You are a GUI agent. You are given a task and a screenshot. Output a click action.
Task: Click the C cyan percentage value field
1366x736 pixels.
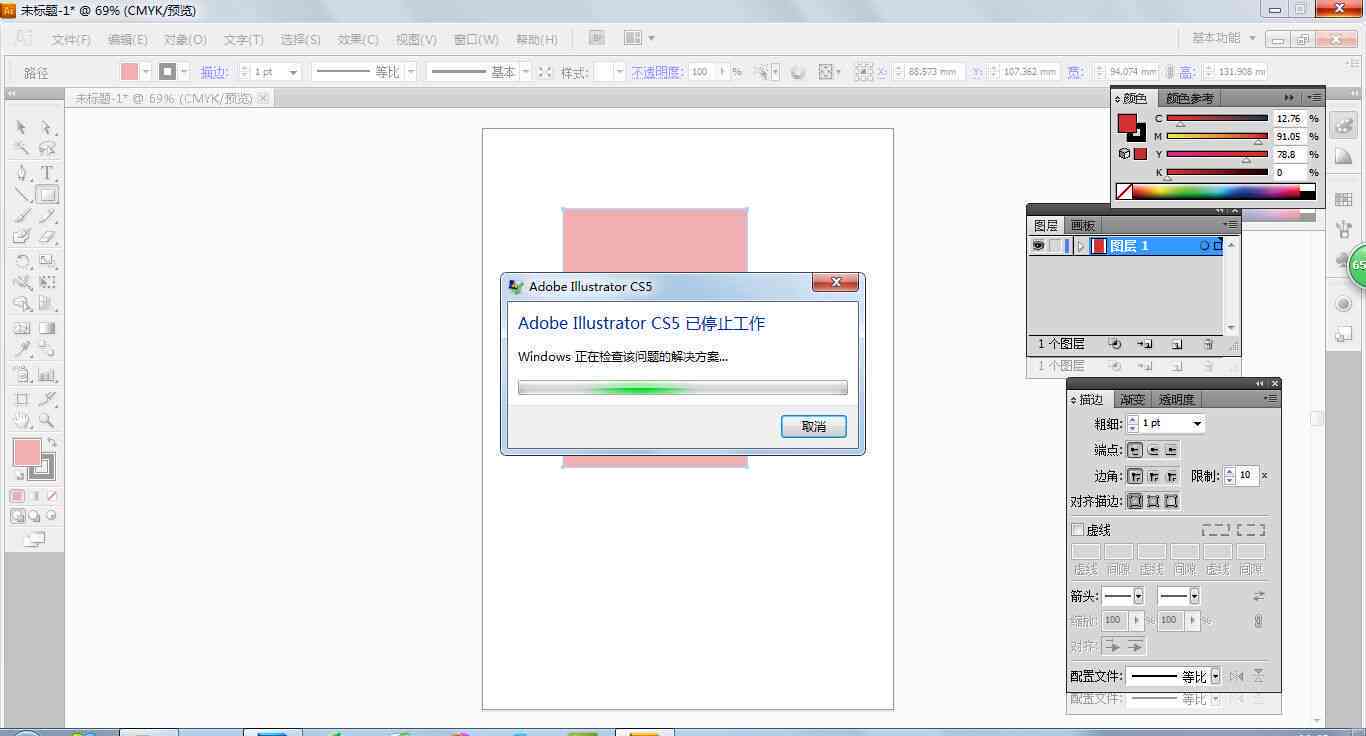pos(1288,119)
